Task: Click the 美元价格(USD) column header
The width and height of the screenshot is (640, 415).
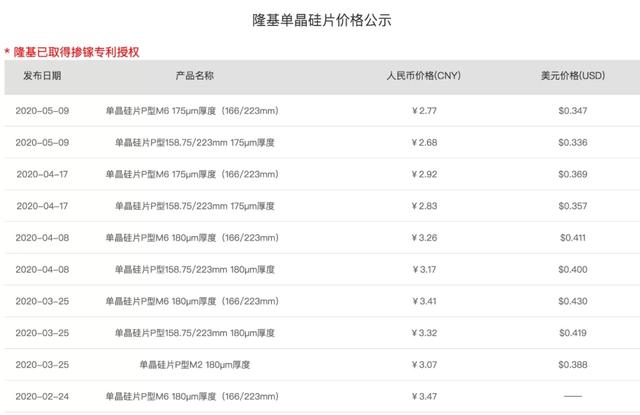Action: tap(573, 75)
